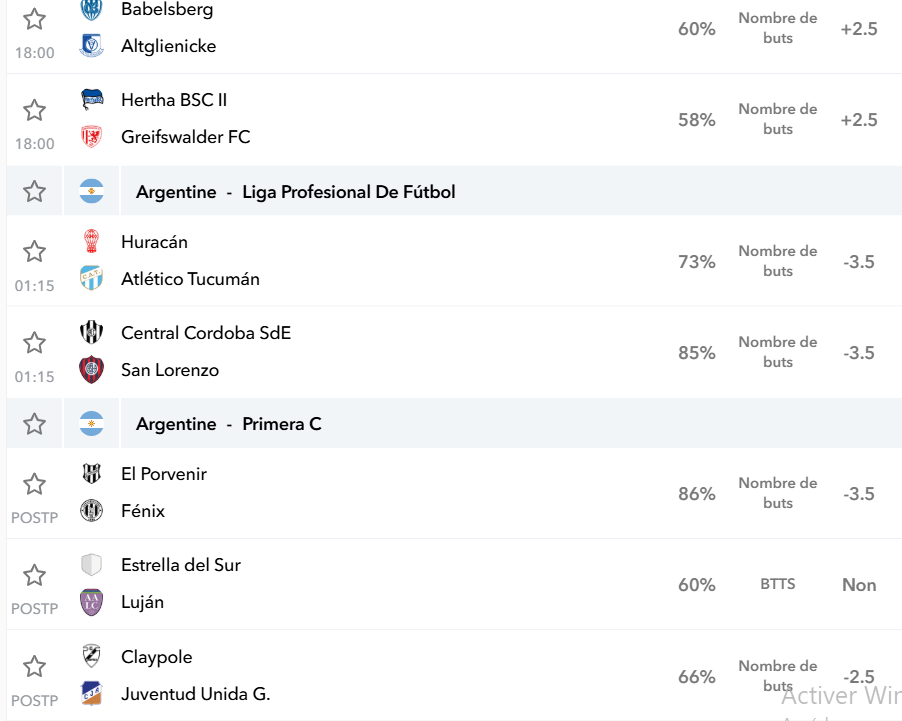Click the 85% prediction for Central Cordoba match
The height and width of the screenshot is (721, 902).
pyautogui.click(x=697, y=353)
